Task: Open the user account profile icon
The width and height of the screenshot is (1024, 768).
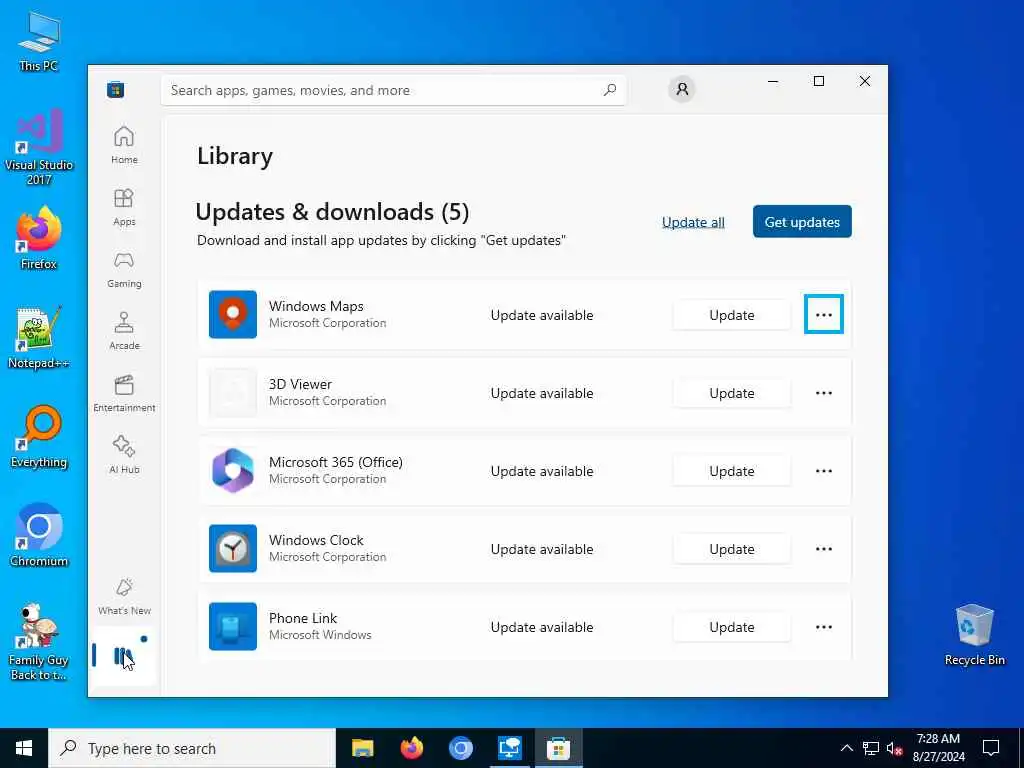Action: point(682,89)
